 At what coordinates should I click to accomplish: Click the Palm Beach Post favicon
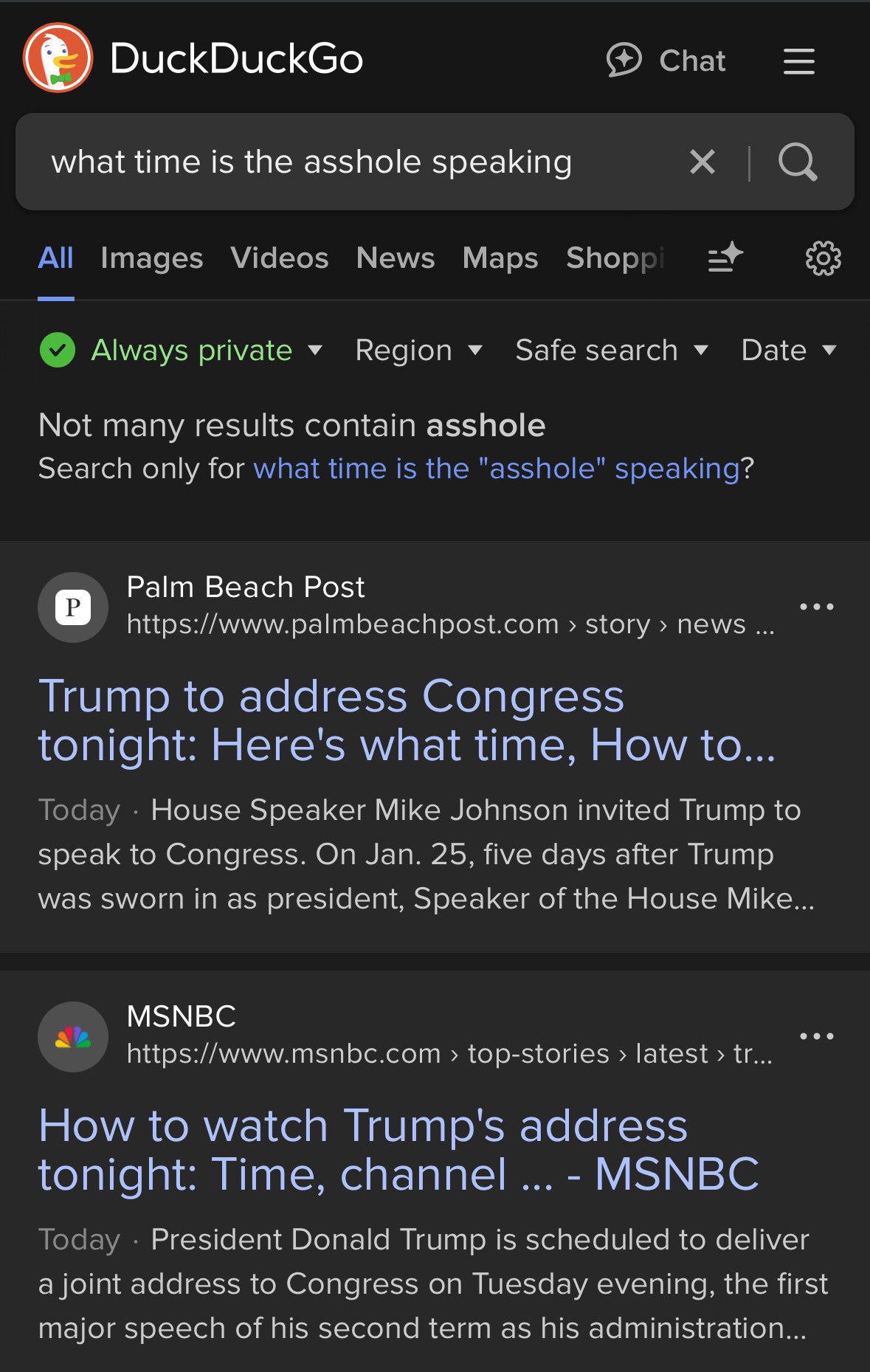[73, 607]
